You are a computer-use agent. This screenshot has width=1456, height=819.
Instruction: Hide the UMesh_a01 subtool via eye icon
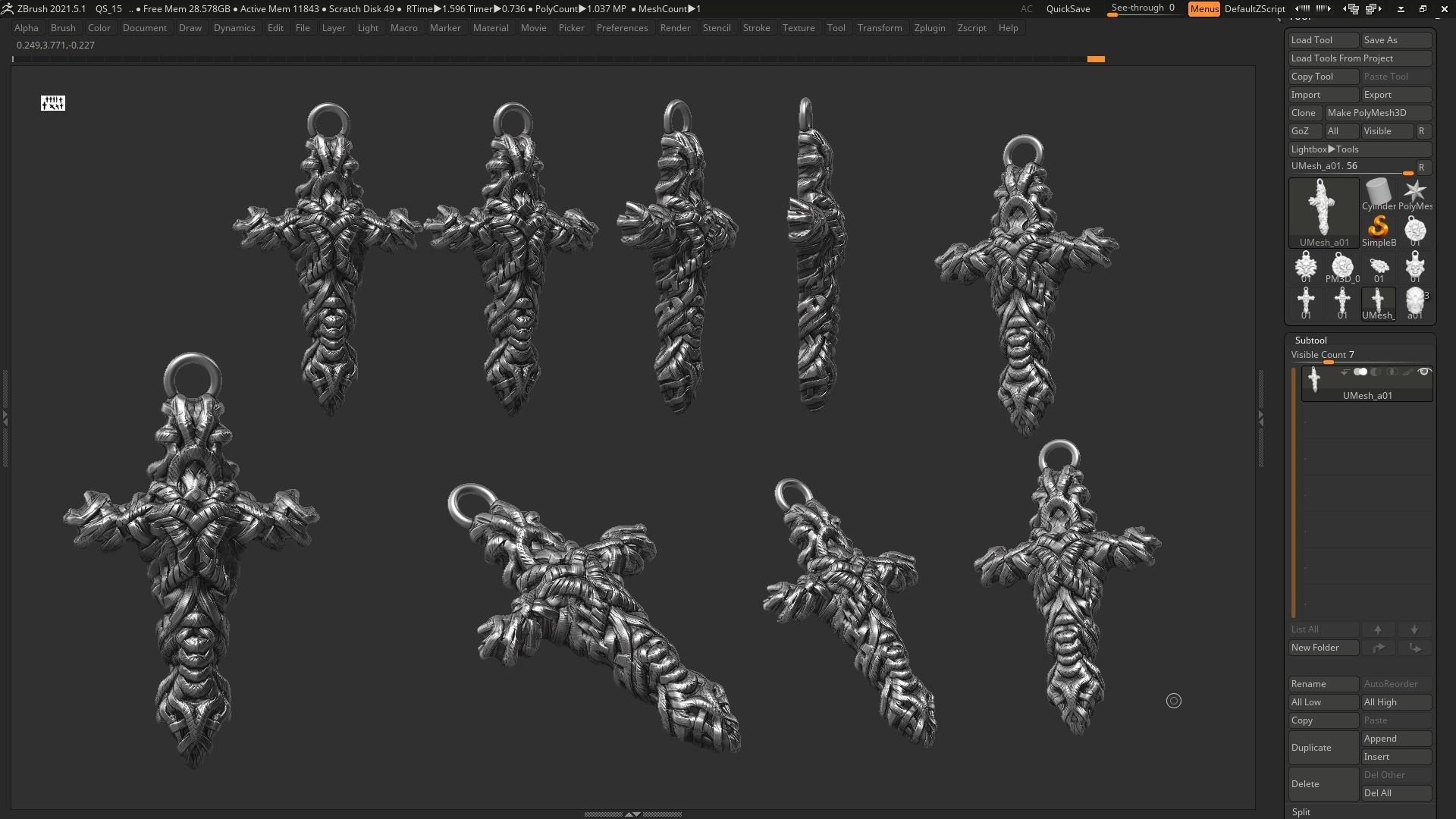click(x=1423, y=372)
